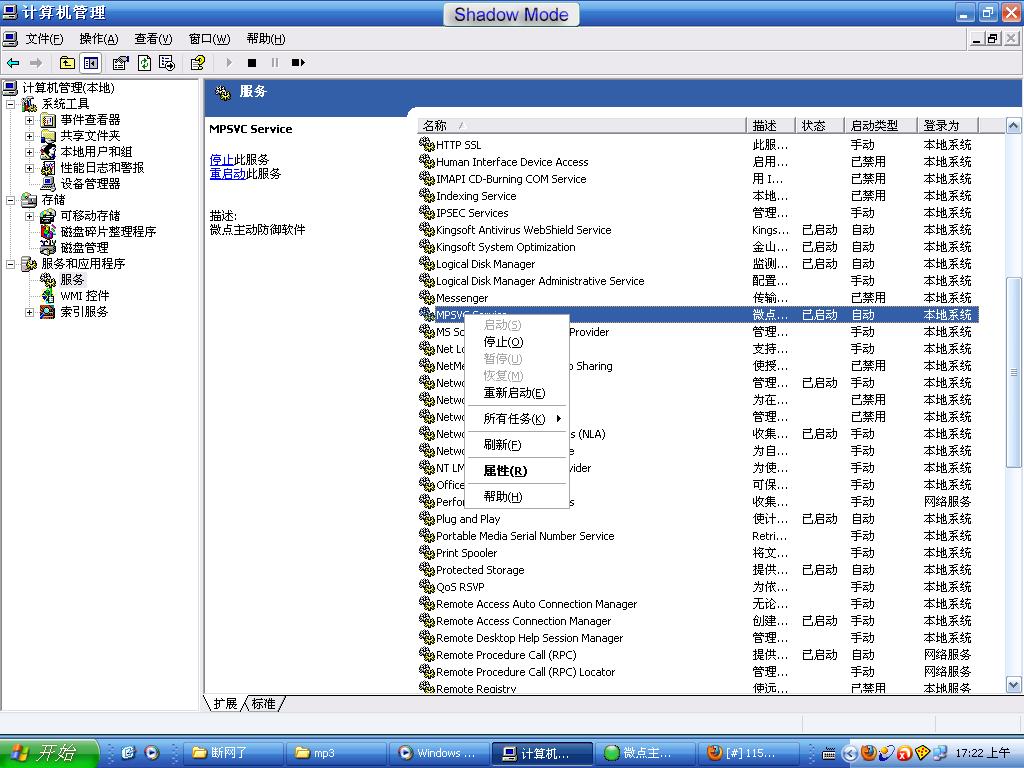The width and height of the screenshot is (1024, 768).
Task: Select 磁盘碎片整理程序 in the tree
Action: (108, 232)
